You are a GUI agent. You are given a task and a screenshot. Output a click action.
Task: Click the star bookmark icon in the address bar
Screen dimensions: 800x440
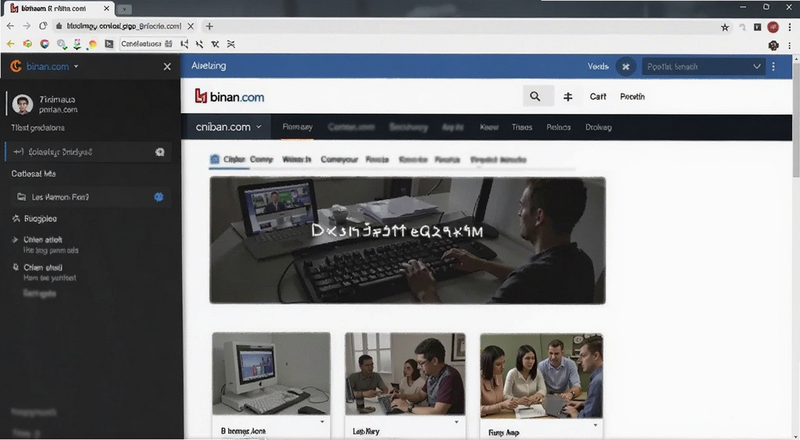pyautogui.click(x=724, y=28)
